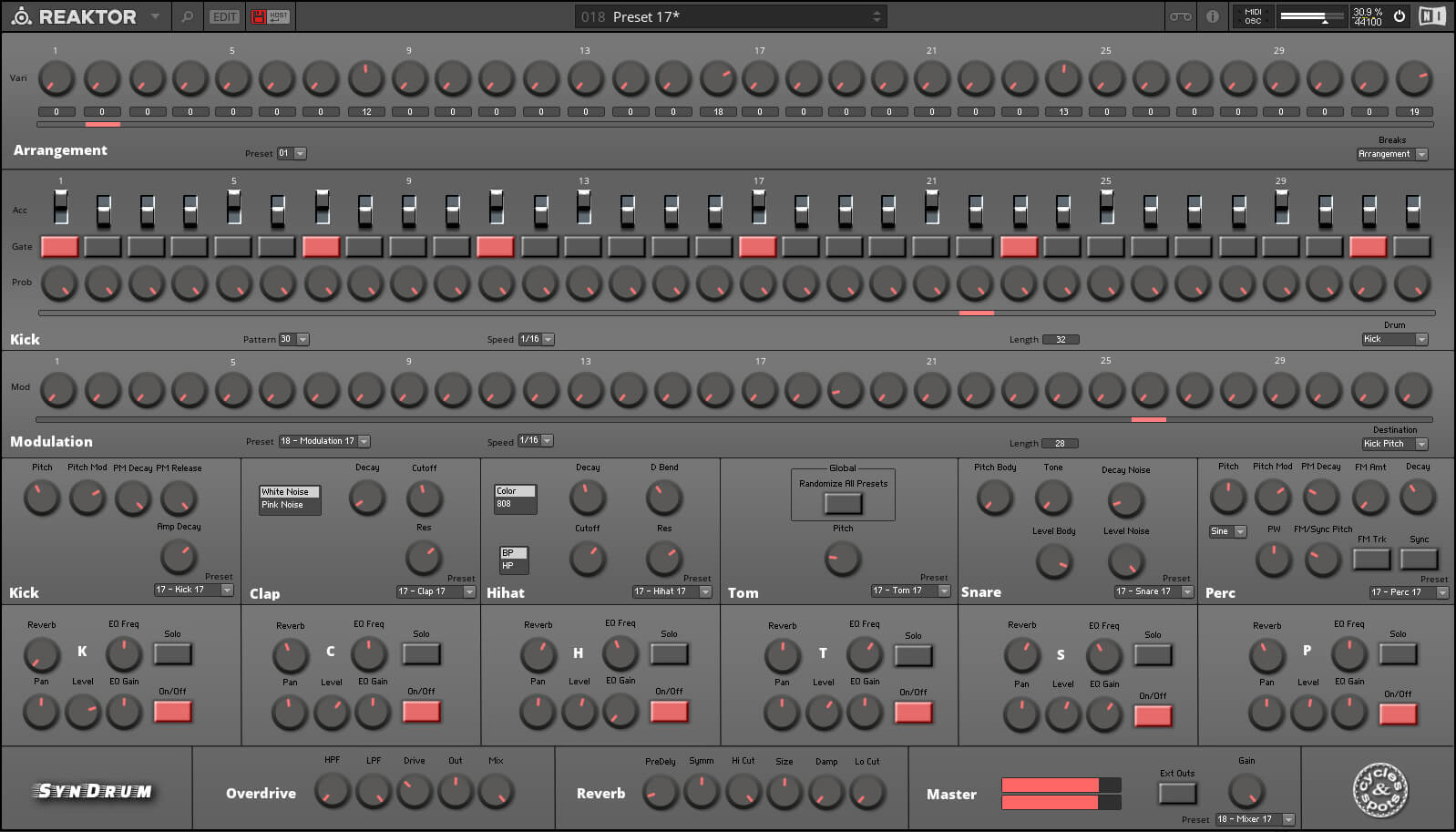
Task: Click the Snare Tone knob
Action: coord(1053,498)
